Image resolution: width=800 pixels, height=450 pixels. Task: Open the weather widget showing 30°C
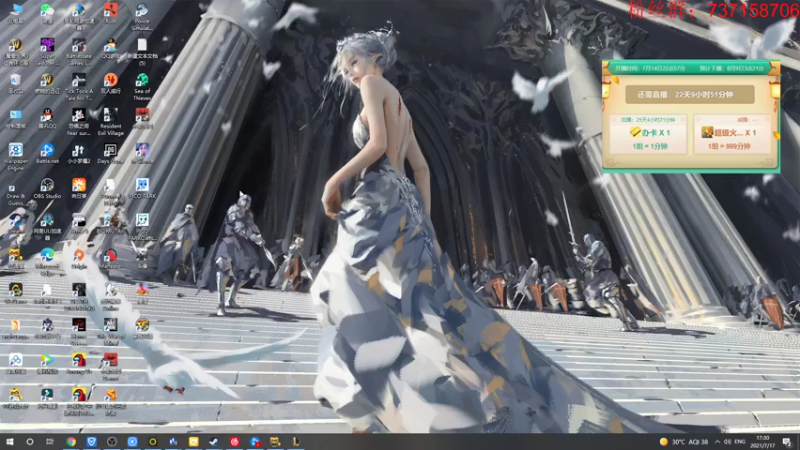coord(684,441)
